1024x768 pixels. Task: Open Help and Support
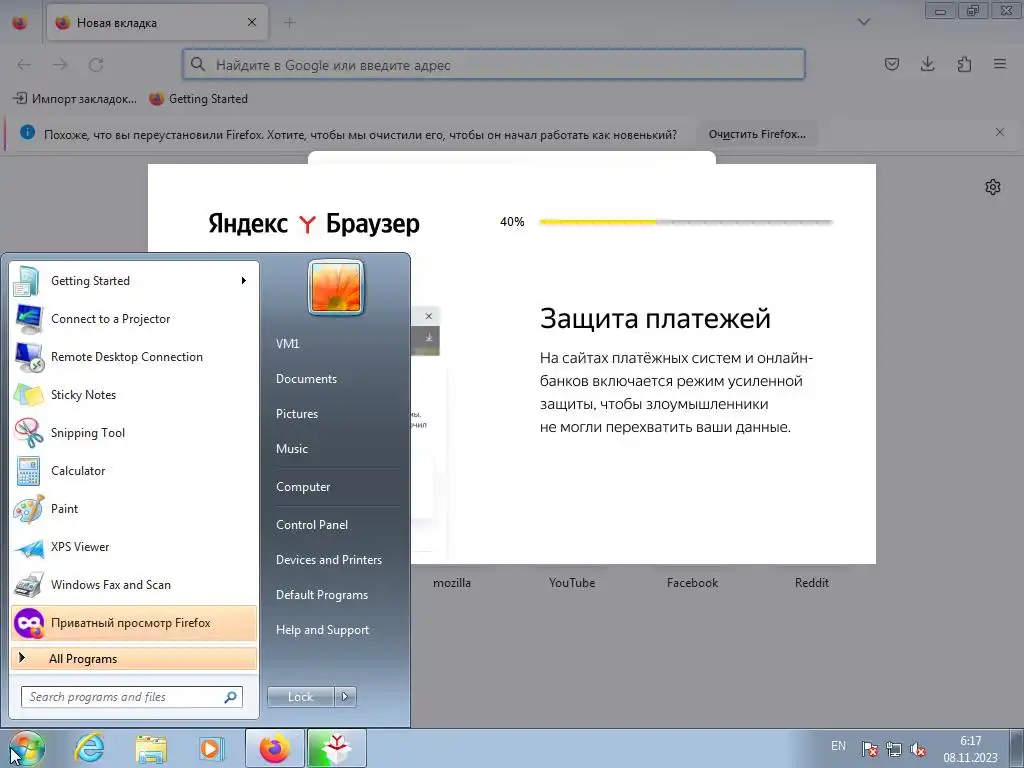[322, 630]
